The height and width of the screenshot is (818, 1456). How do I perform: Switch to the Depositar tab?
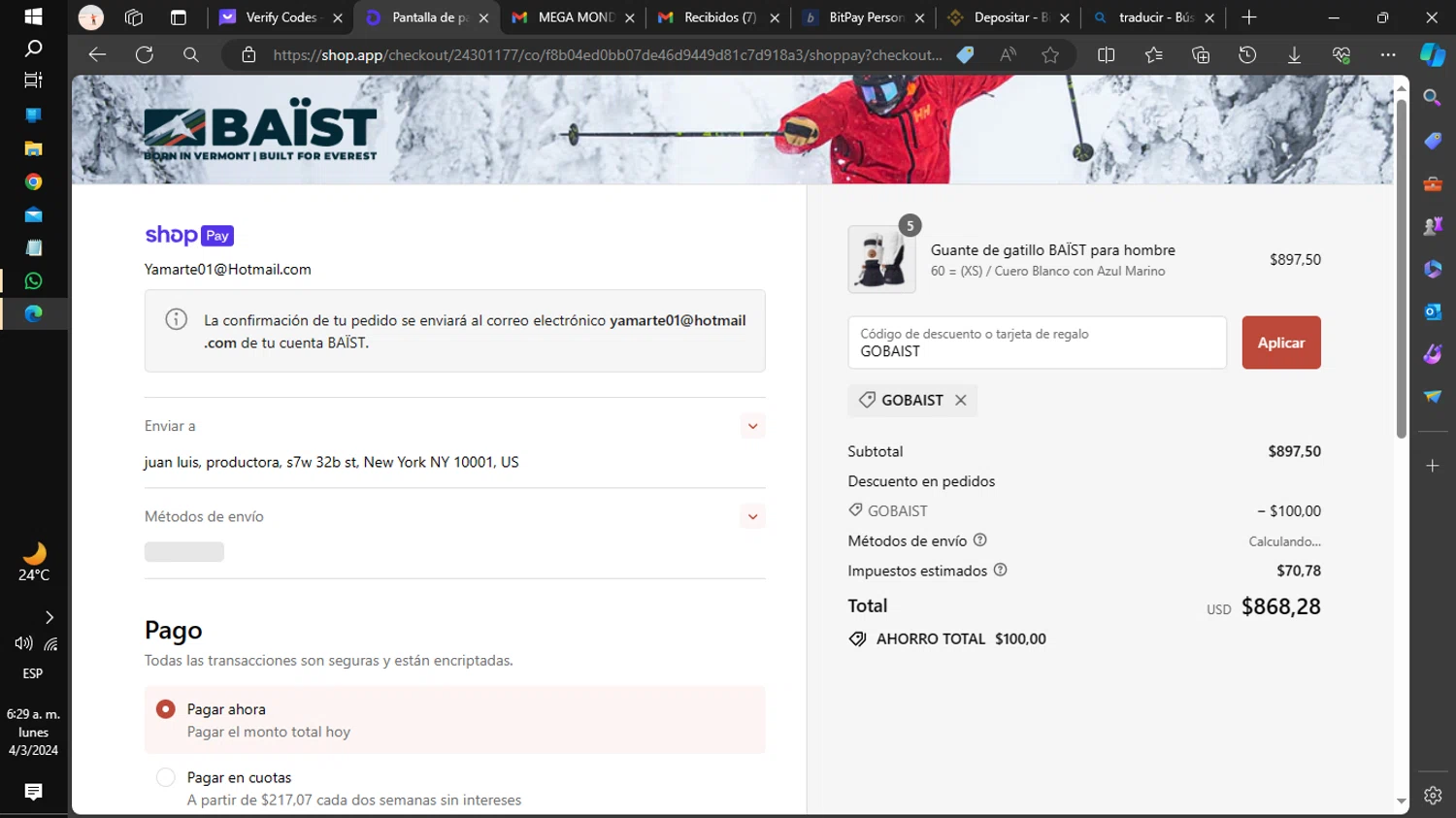(1009, 17)
